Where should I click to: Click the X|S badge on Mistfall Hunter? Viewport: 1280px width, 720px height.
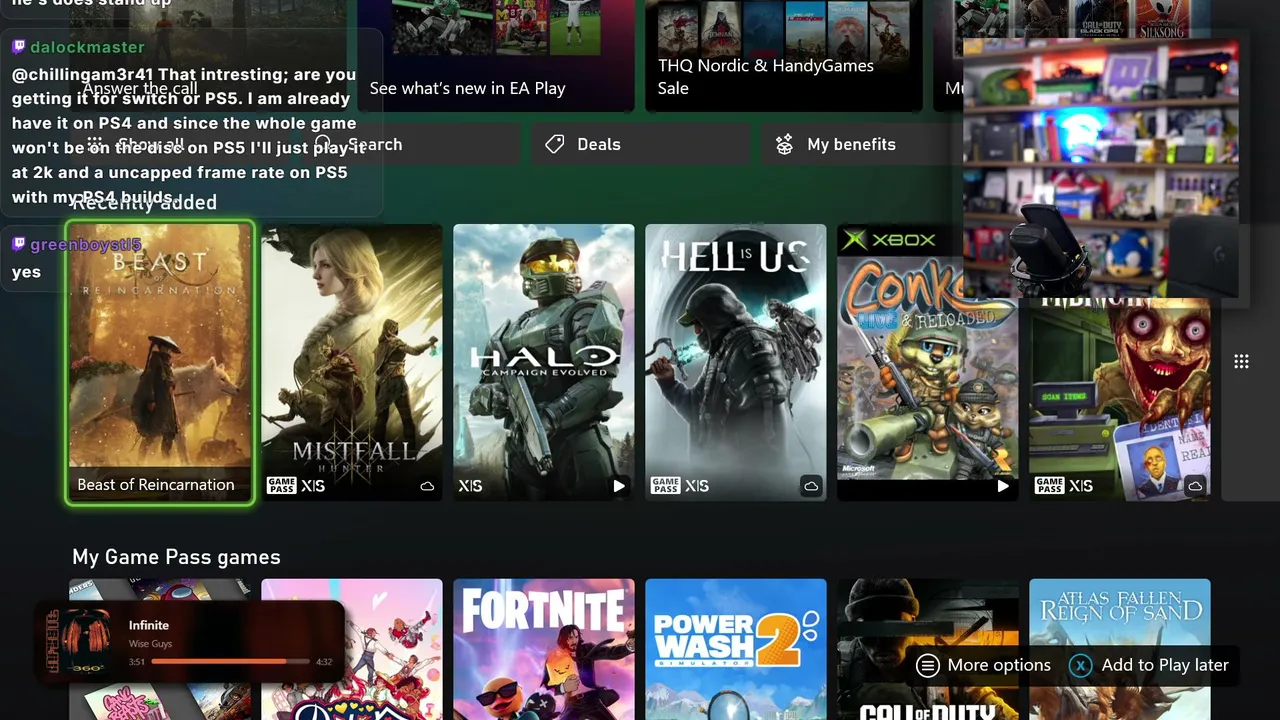[x=313, y=486]
